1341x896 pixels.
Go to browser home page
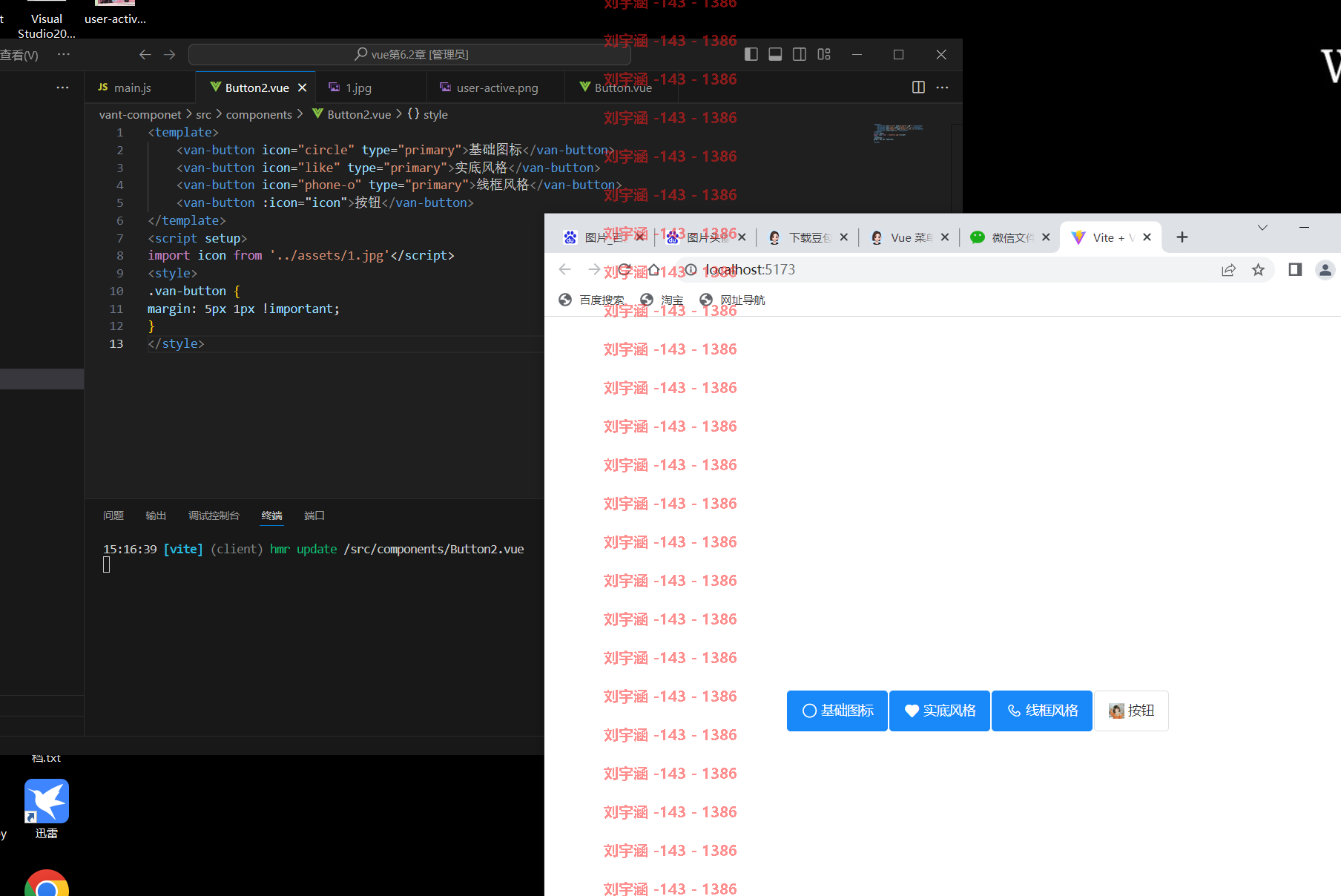(653, 269)
